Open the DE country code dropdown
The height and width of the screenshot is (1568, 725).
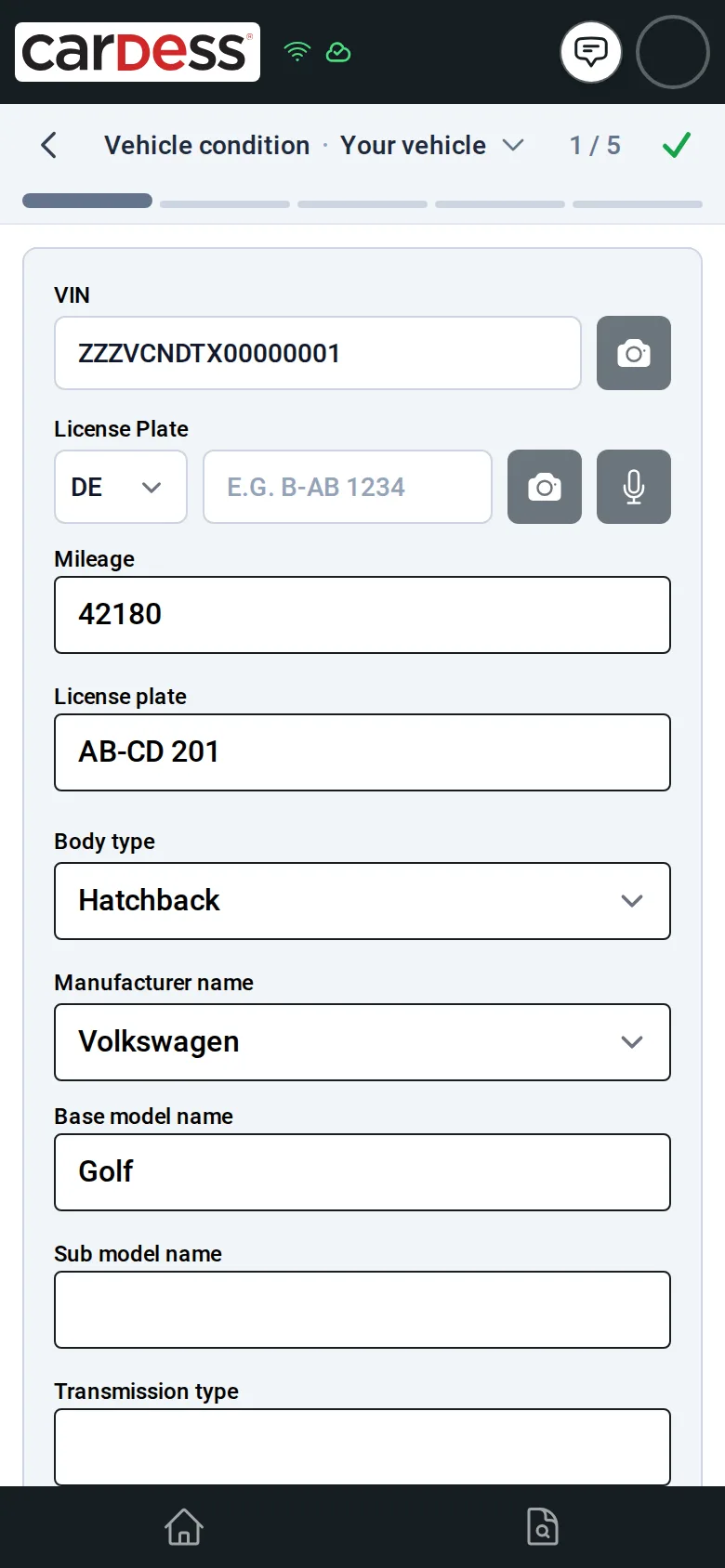tap(121, 487)
